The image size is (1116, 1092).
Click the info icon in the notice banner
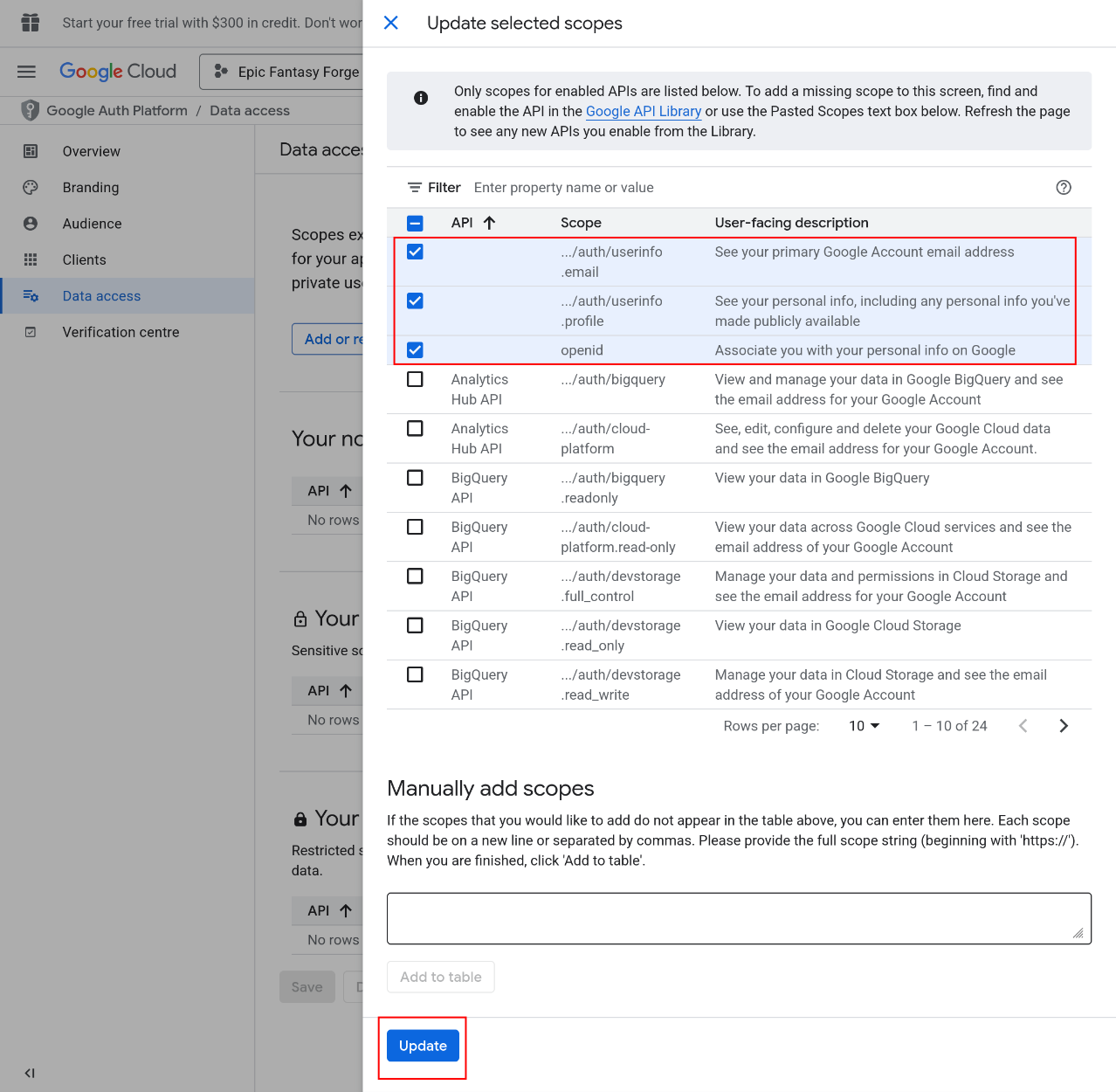[420, 98]
